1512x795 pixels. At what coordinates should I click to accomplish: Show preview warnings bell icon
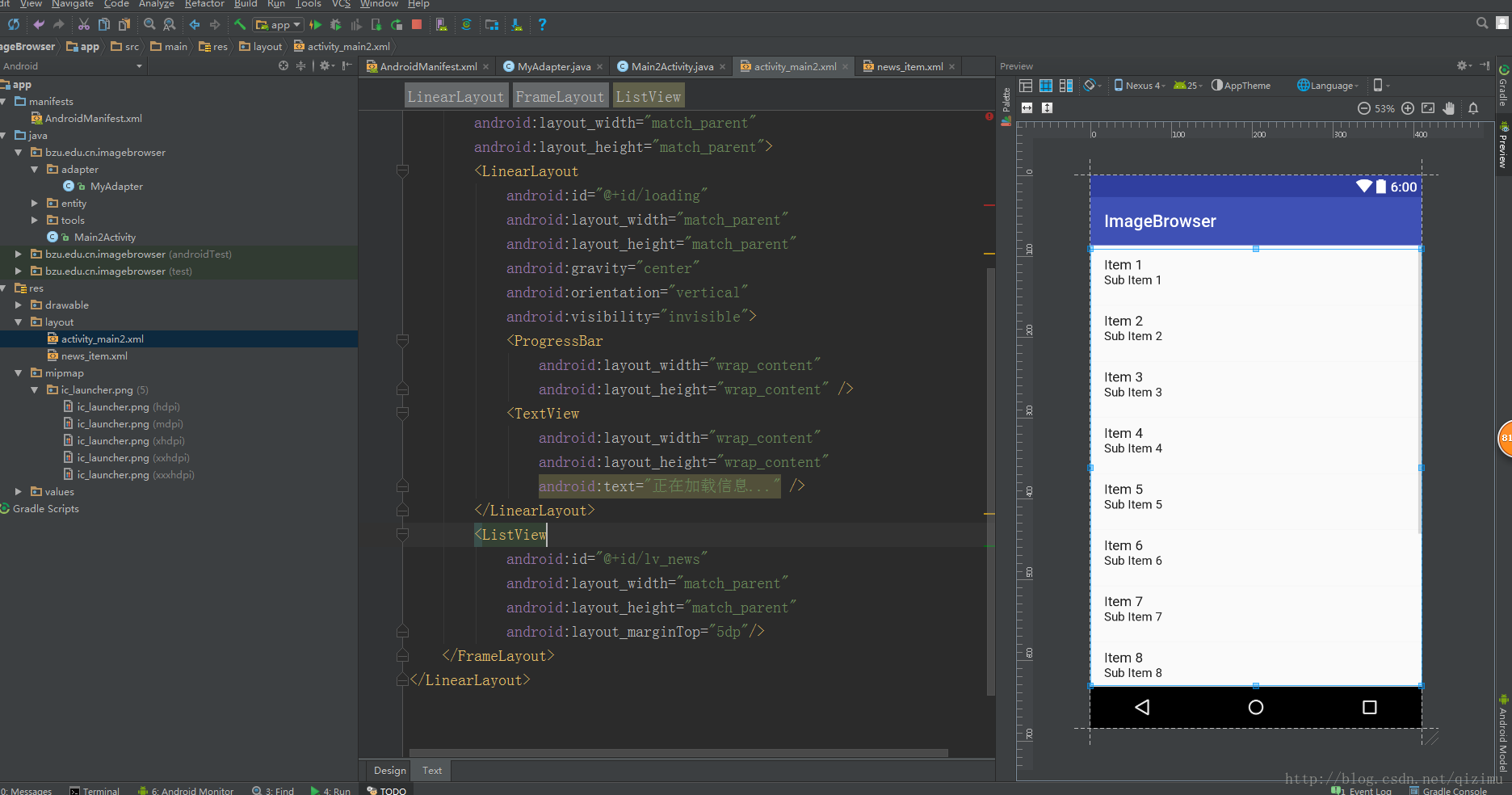coord(1473,108)
